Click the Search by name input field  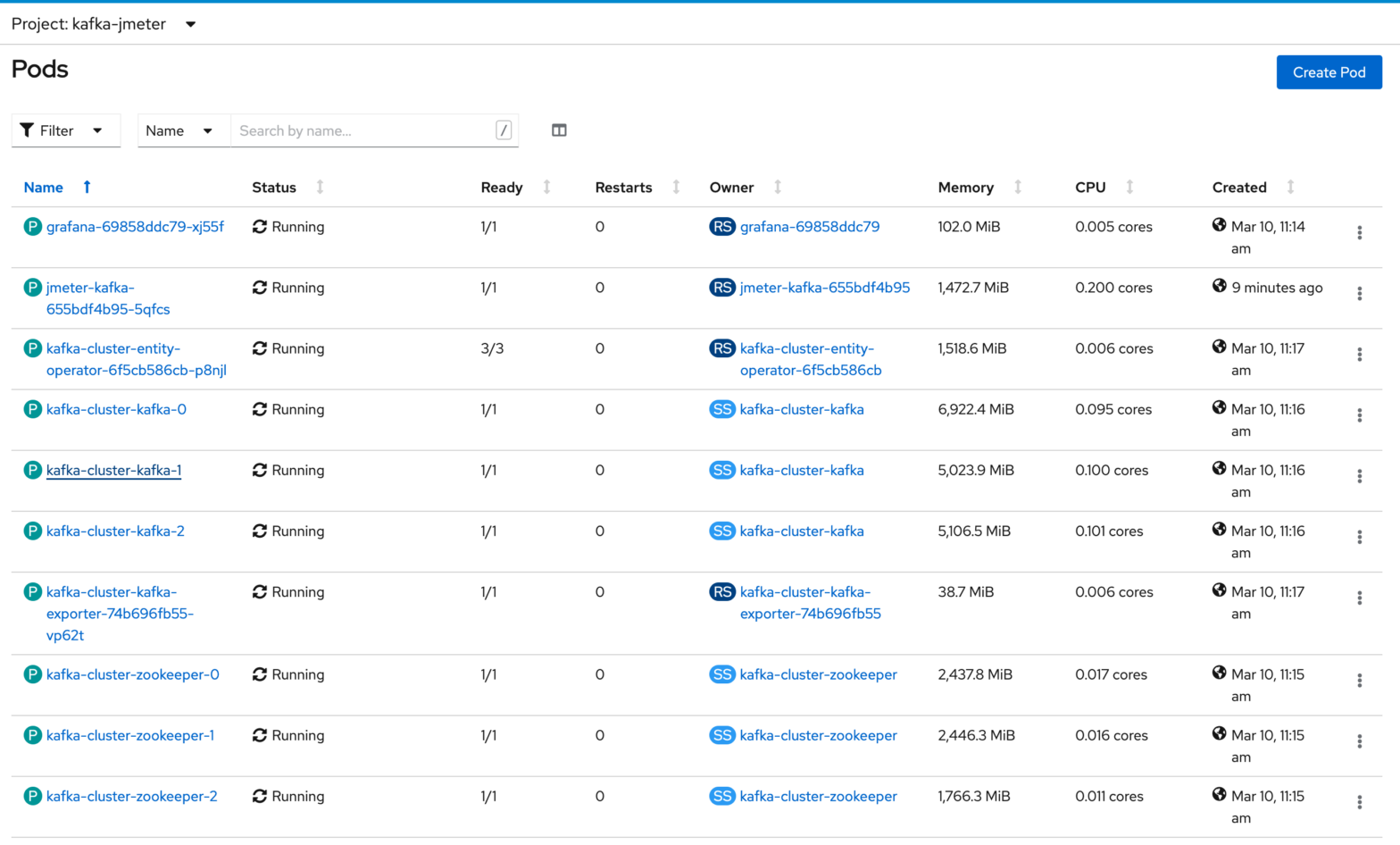(x=364, y=130)
